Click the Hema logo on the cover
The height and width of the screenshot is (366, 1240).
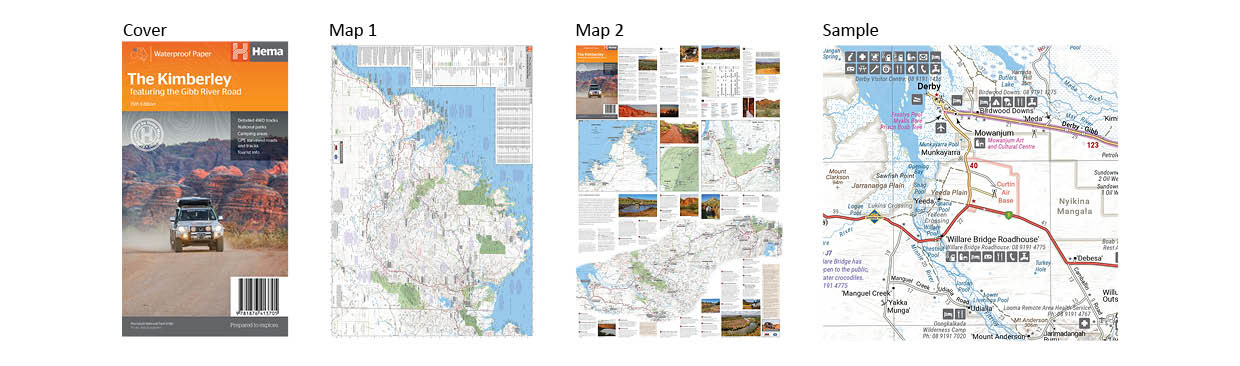click(259, 52)
